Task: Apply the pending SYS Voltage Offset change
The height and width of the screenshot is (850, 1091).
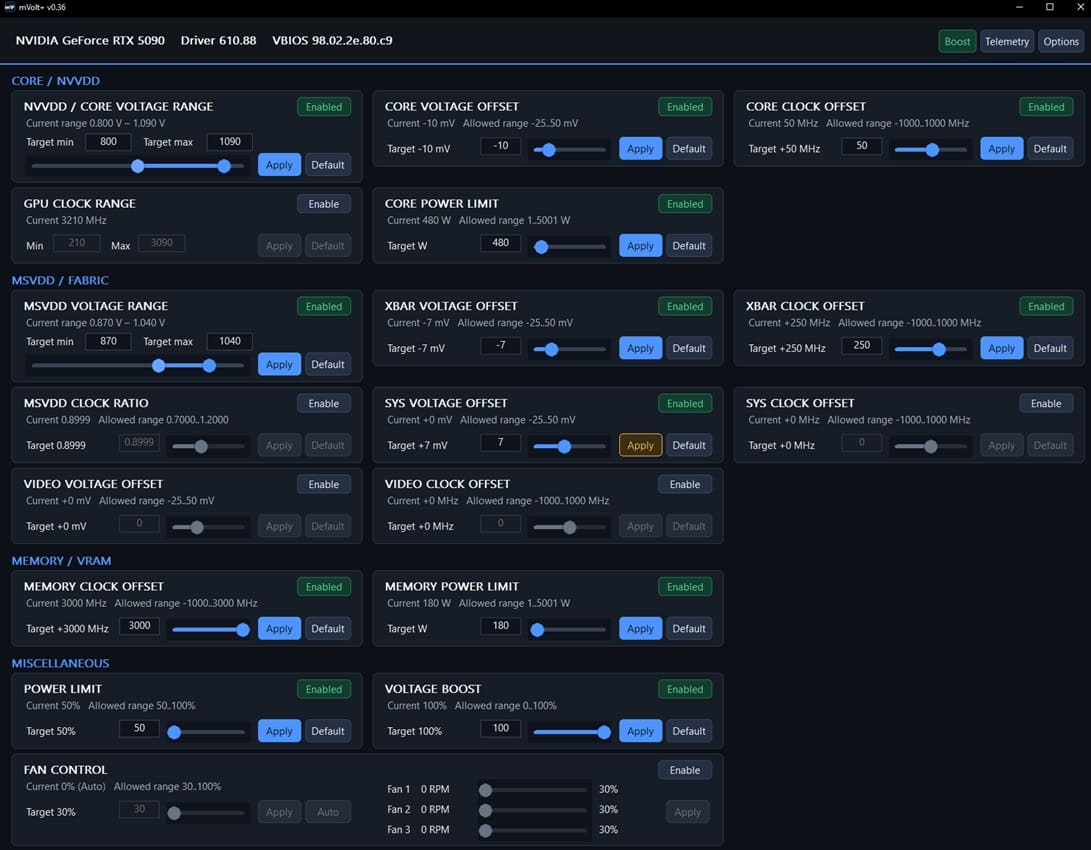Action: tap(640, 445)
